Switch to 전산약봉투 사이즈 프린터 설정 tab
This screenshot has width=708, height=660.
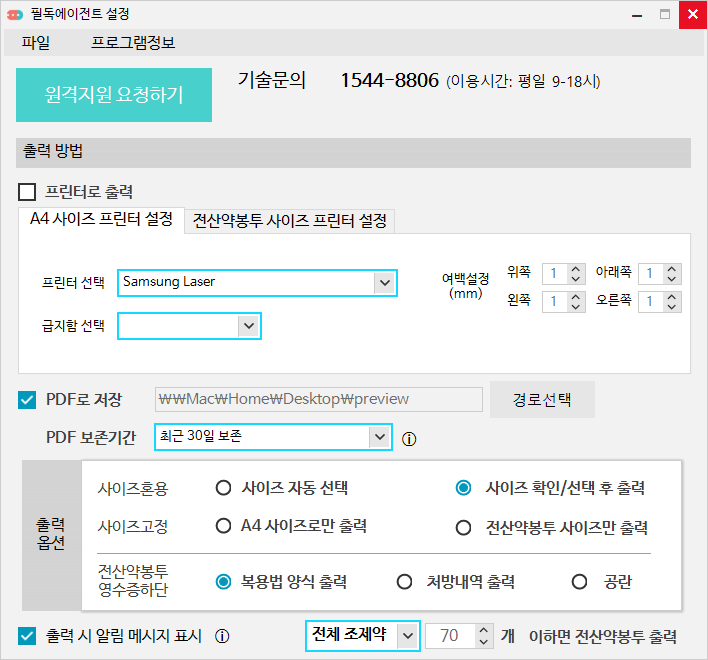(290, 220)
